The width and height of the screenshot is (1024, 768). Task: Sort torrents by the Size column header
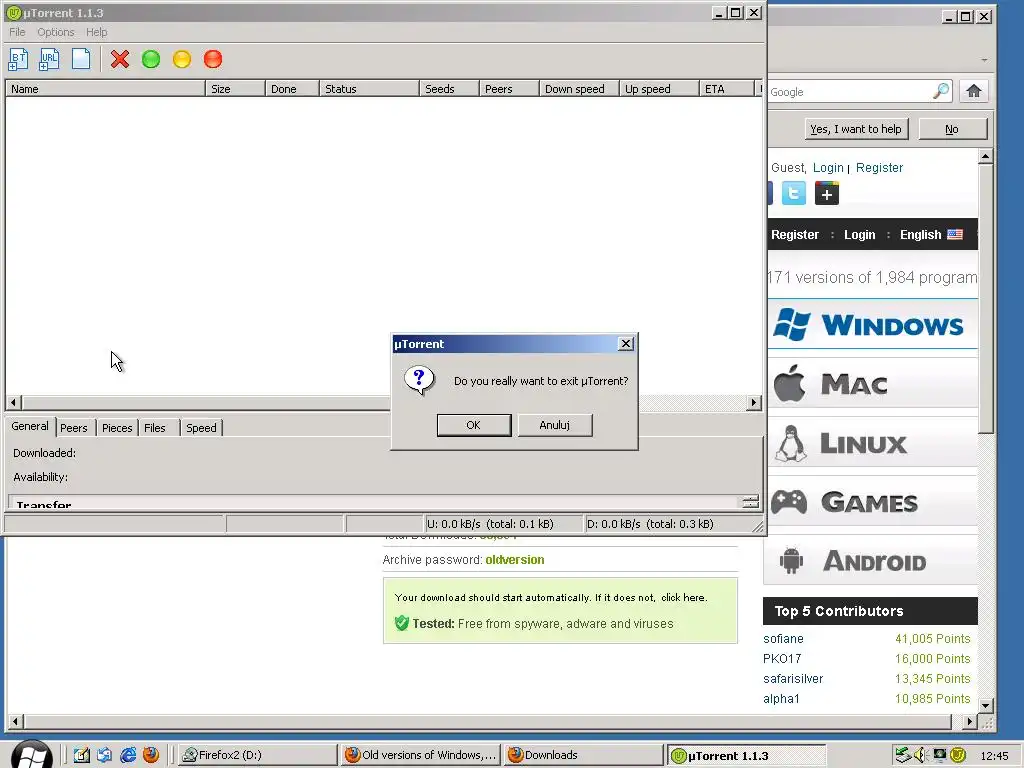[235, 89]
